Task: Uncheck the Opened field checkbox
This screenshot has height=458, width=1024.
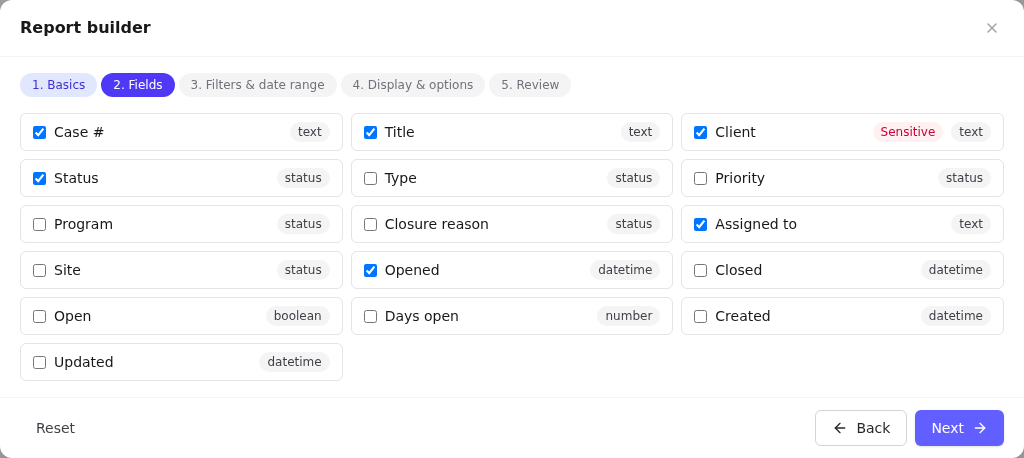Action: click(x=370, y=270)
